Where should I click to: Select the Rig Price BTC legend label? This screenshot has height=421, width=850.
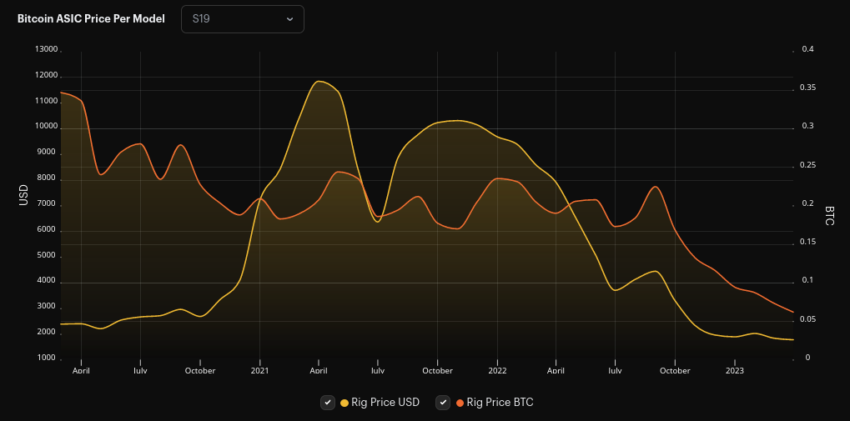[x=499, y=402]
